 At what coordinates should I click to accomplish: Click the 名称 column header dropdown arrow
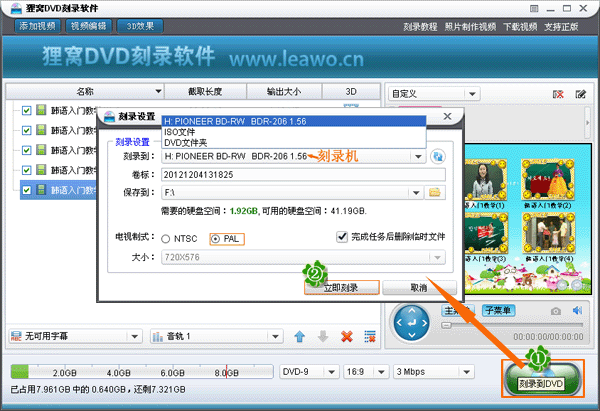coord(158,91)
